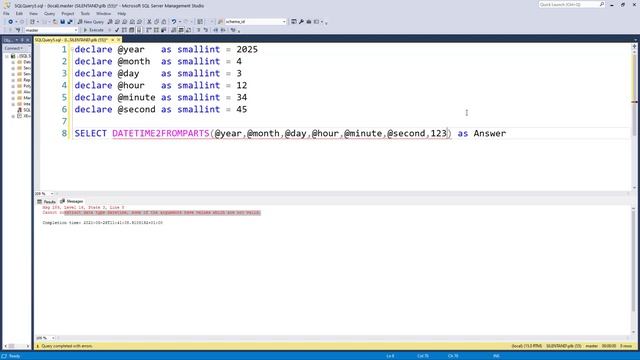Image resolution: width=640 pixels, height=360 pixels.
Task: Click the redo arrow icon
Action: tap(186, 22)
